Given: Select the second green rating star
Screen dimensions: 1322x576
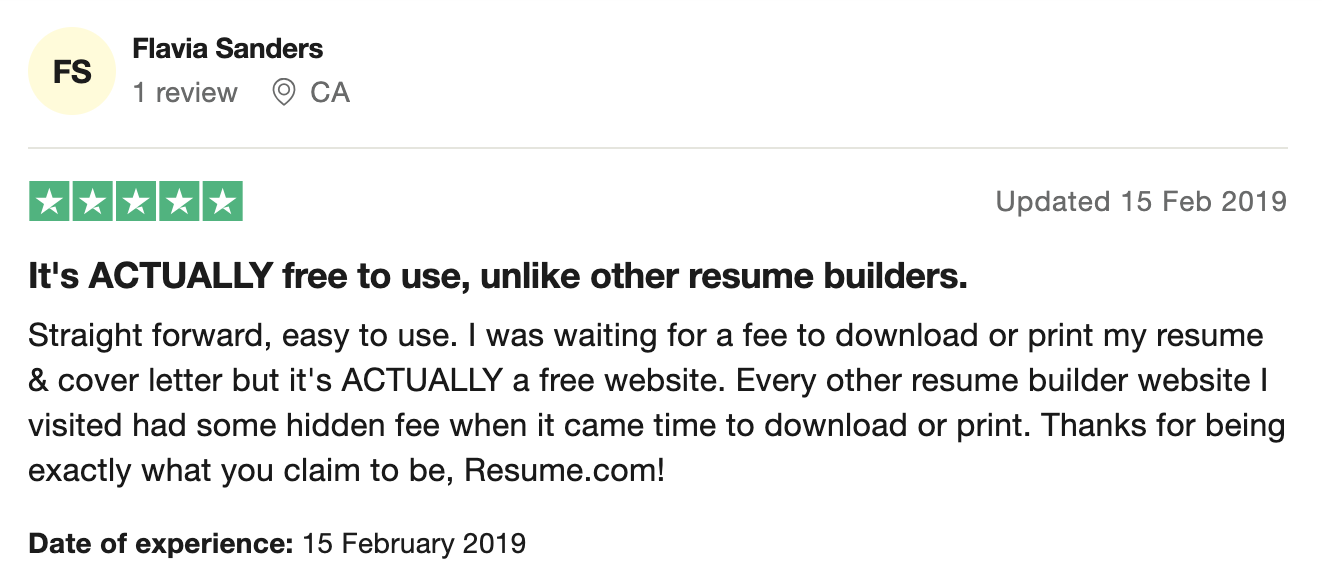Looking at the screenshot, I should coord(93,202).
